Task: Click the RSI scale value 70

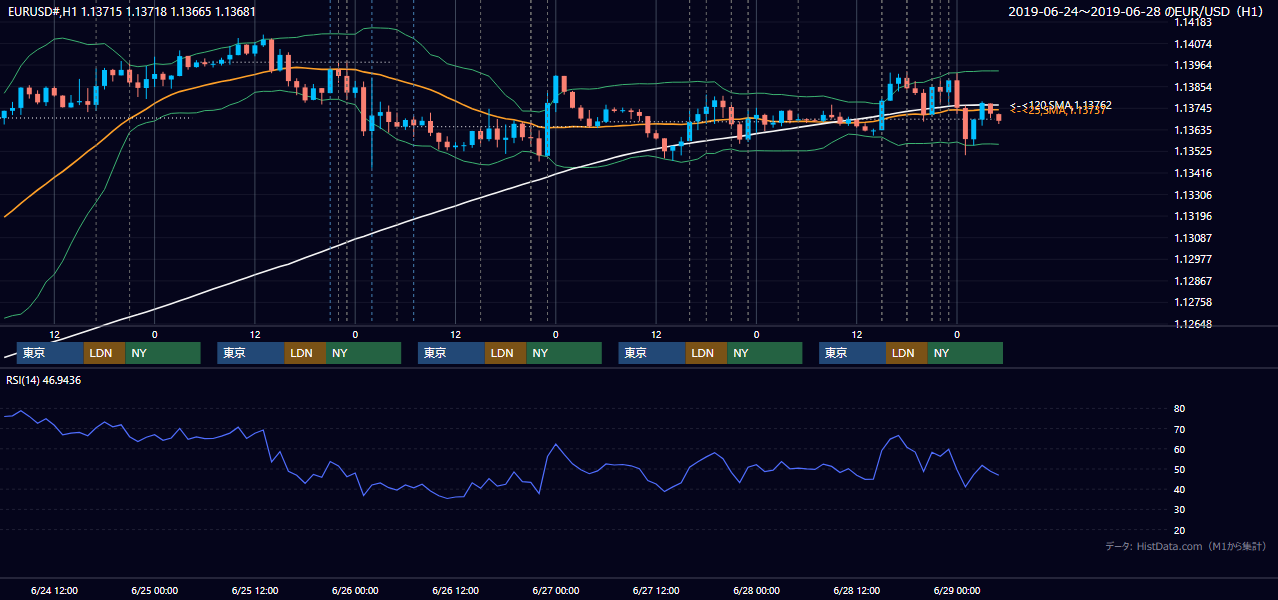Action: tap(1180, 429)
